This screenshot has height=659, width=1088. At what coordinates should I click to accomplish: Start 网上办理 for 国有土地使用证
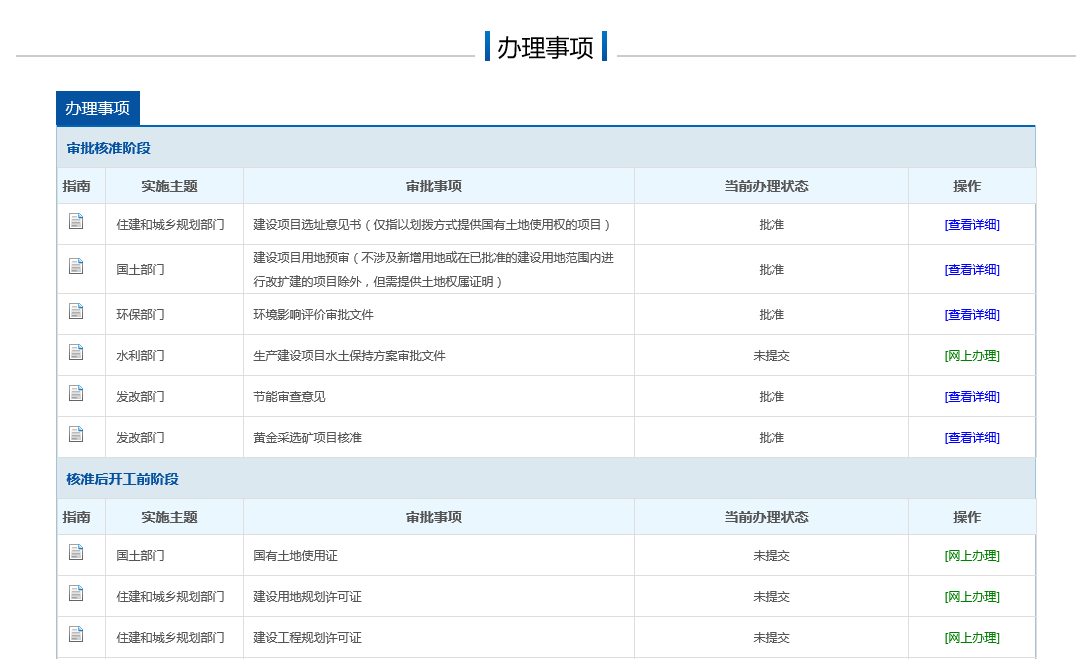click(x=971, y=556)
